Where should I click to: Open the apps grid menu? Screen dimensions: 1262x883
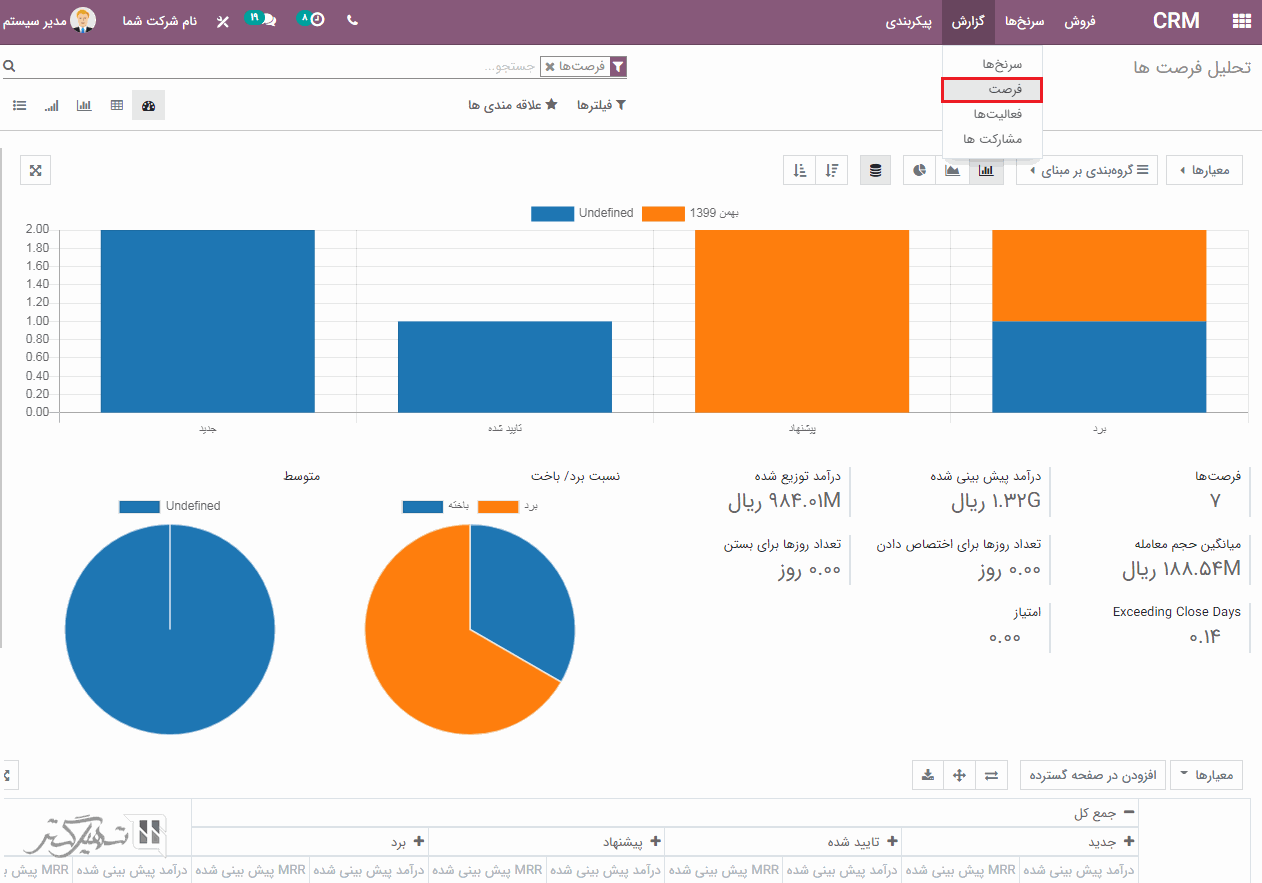coord(1242,21)
